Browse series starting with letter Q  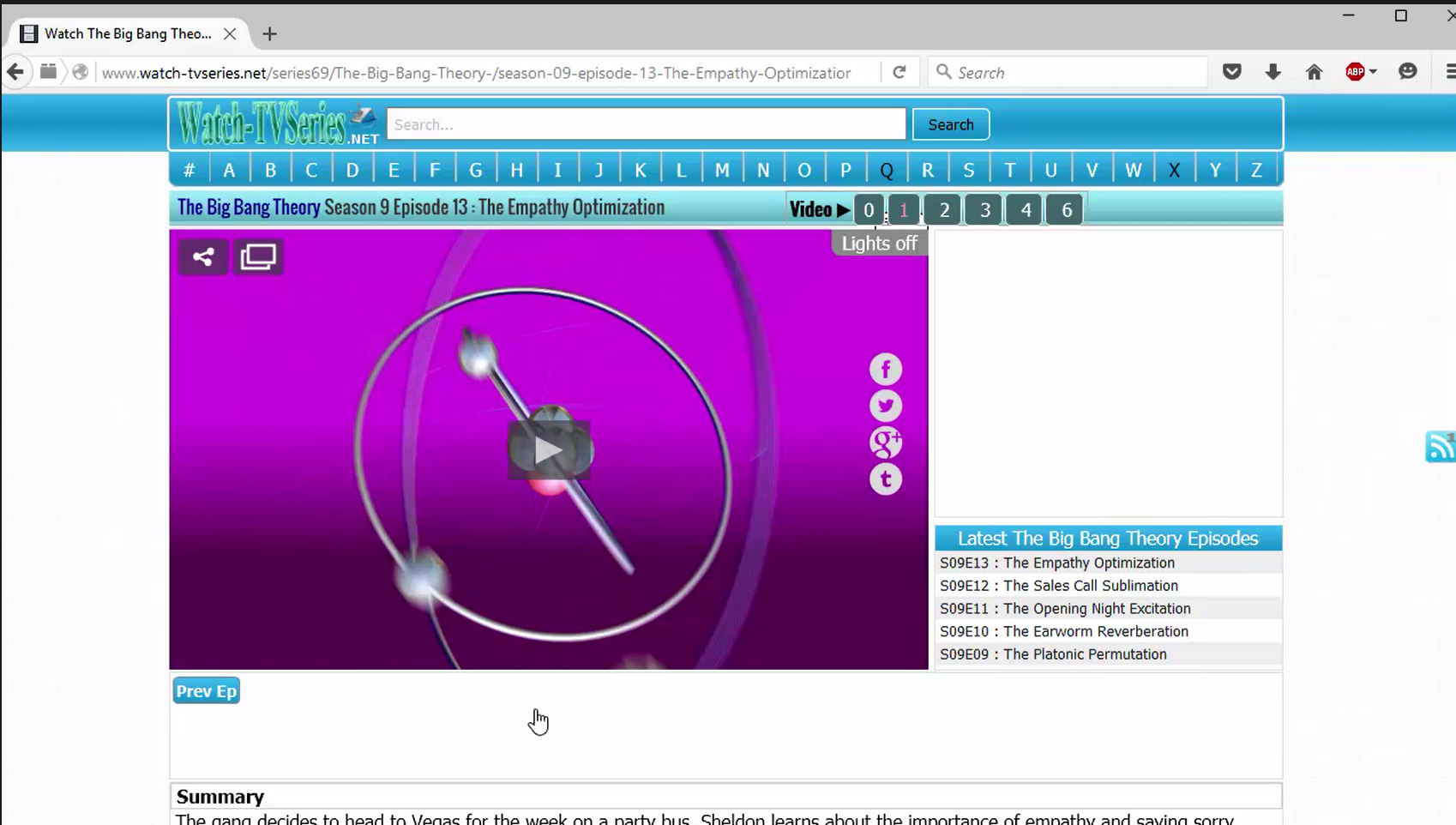pyautogui.click(x=887, y=170)
